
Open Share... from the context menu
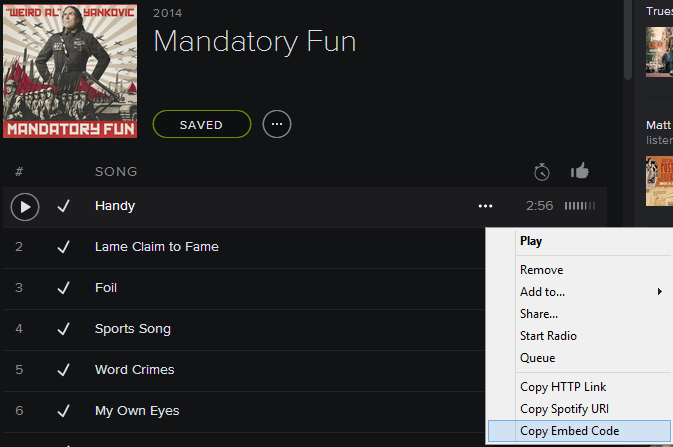click(x=539, y=314)
